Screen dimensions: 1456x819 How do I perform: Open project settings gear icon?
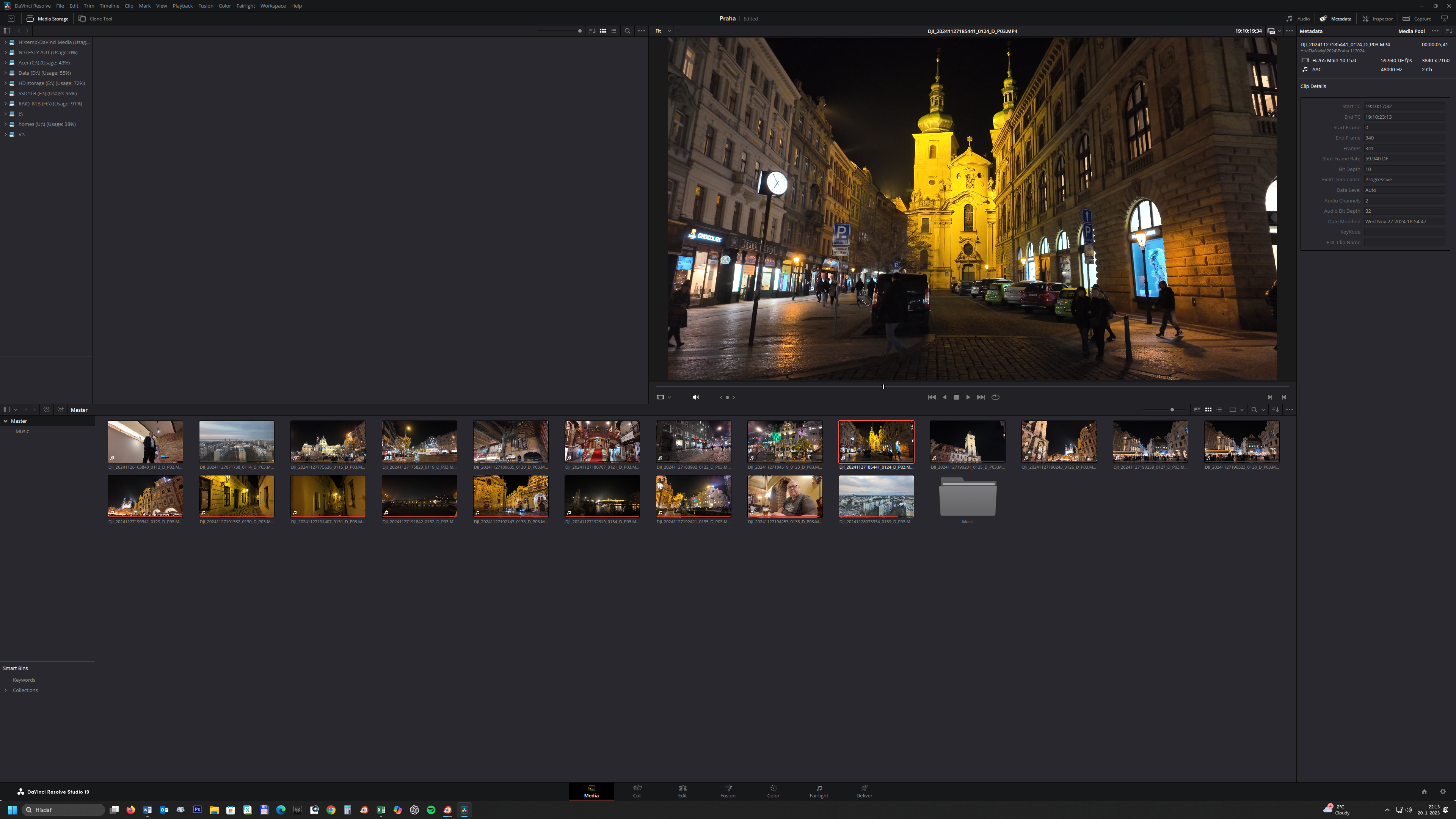(x=1442, y=791)
